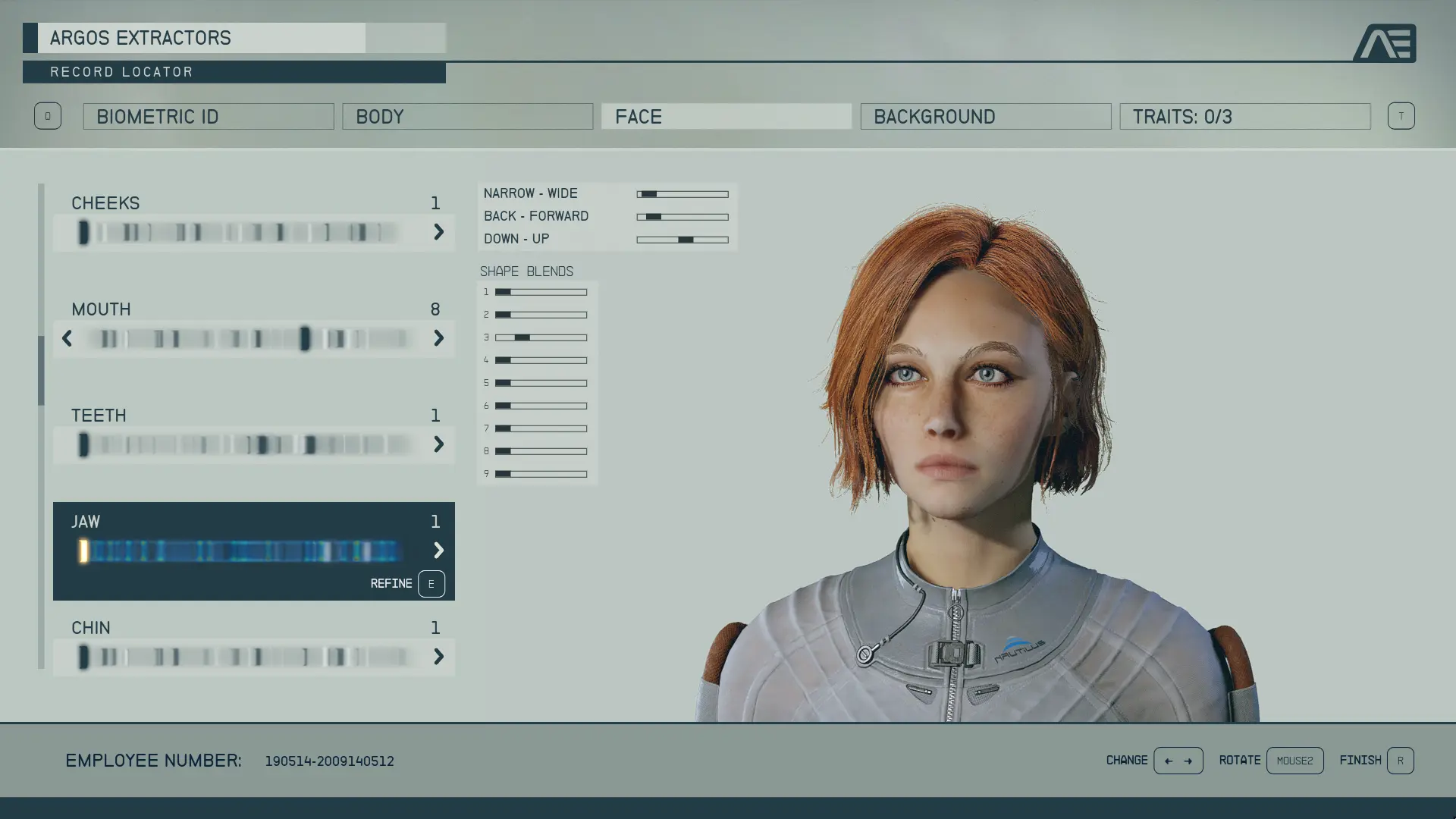
Task: Click the Mouth preset value 8
Action: click(x=435, y=309)
